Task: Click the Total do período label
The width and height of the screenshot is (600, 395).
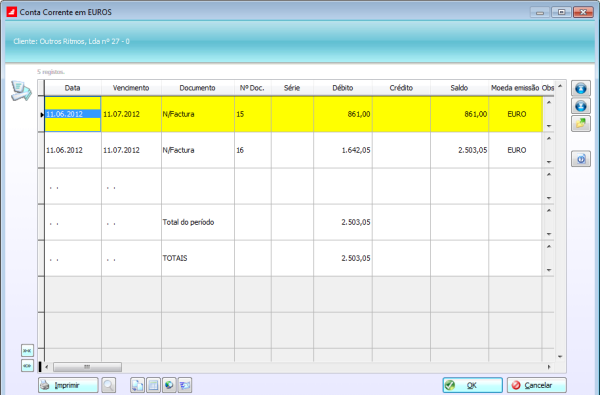Action: tap(188, 222)
